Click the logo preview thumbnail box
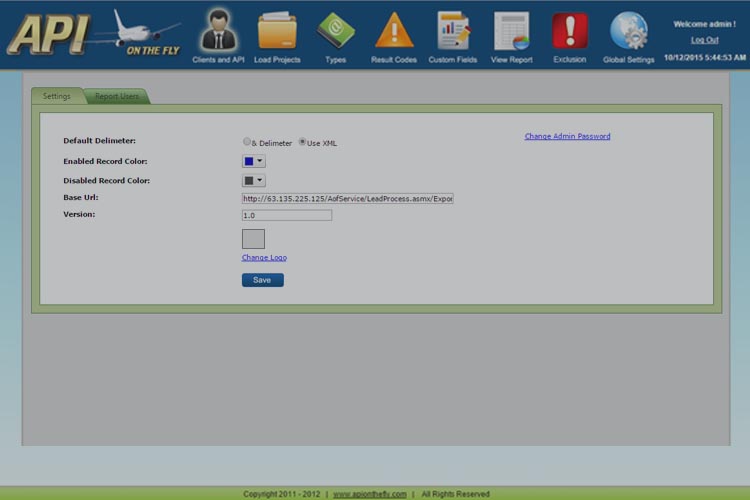 pos(254,239)
